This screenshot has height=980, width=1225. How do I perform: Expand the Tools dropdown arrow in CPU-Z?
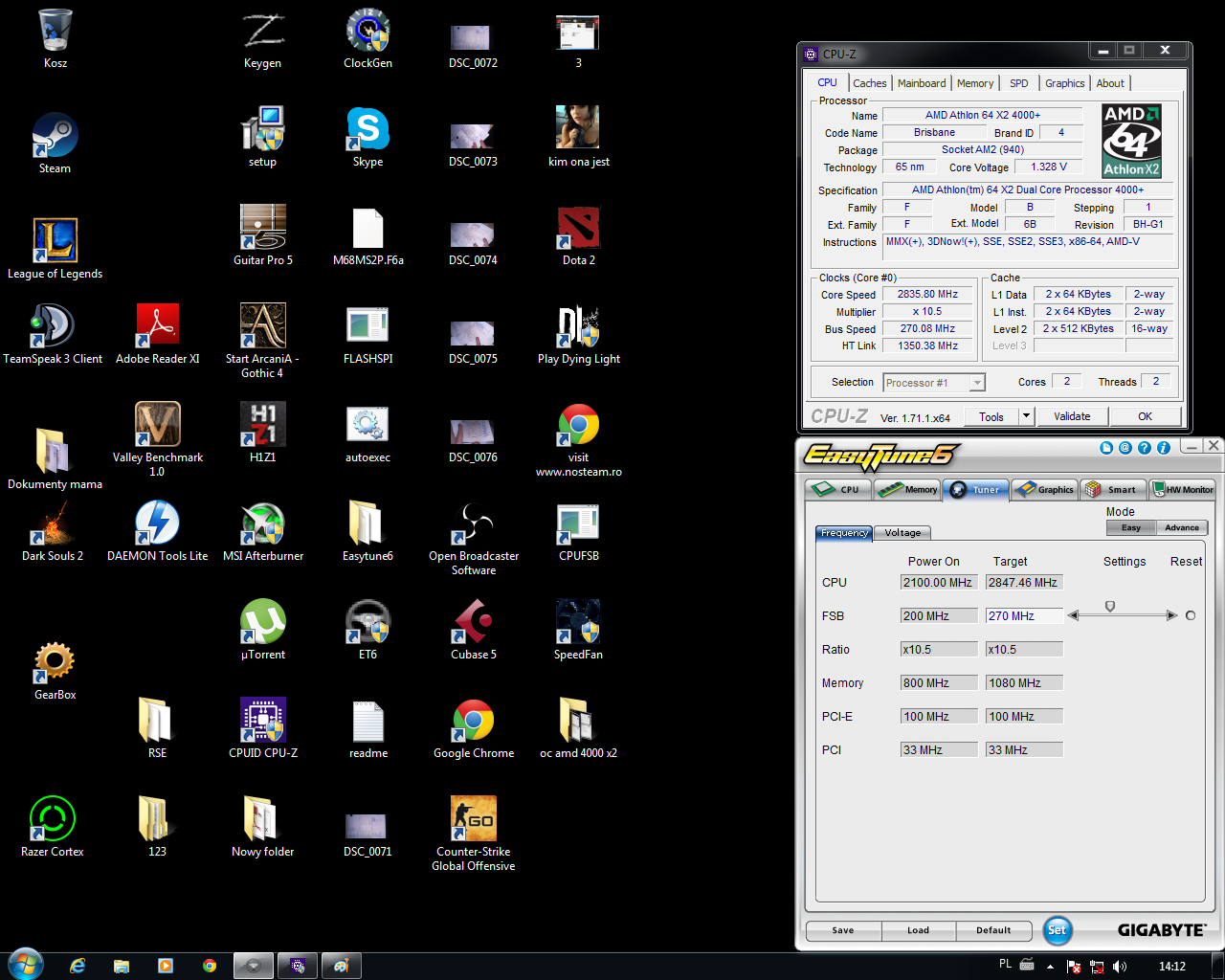pos(1026,416)
